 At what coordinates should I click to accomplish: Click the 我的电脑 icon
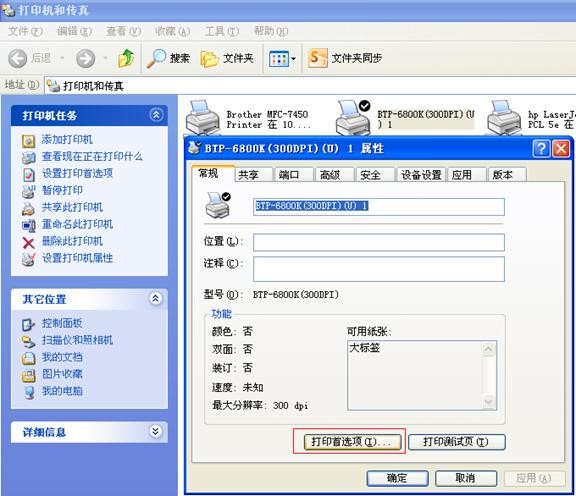click(x=29, y=392)
